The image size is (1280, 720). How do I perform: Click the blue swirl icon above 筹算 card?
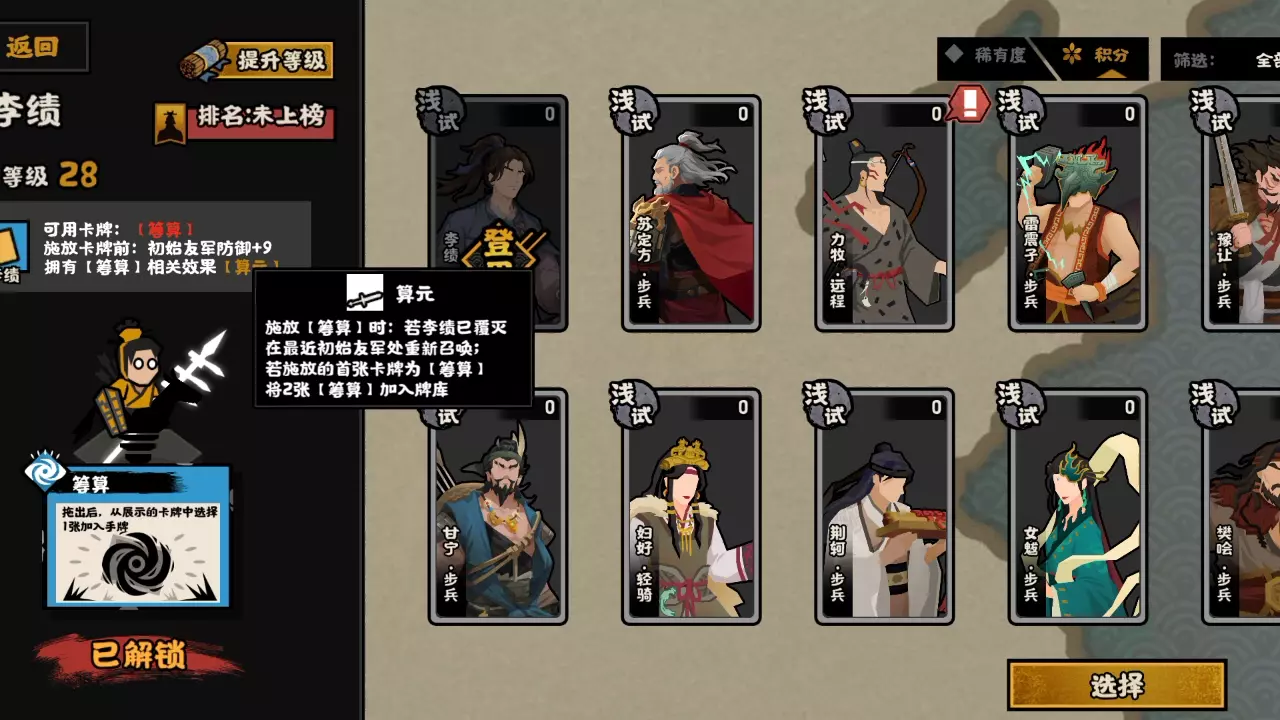click(x=45, y=471)
